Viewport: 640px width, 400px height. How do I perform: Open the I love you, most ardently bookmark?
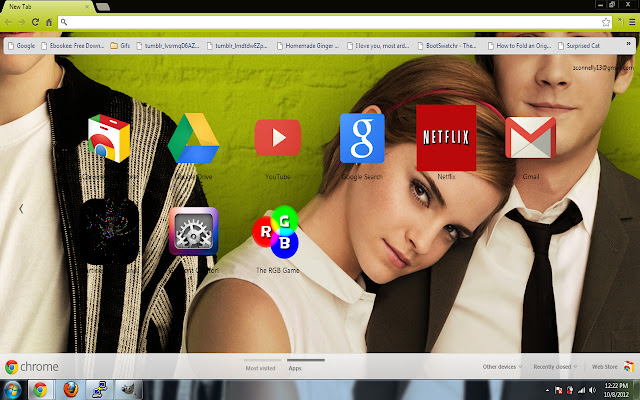(x=378, y=46)
